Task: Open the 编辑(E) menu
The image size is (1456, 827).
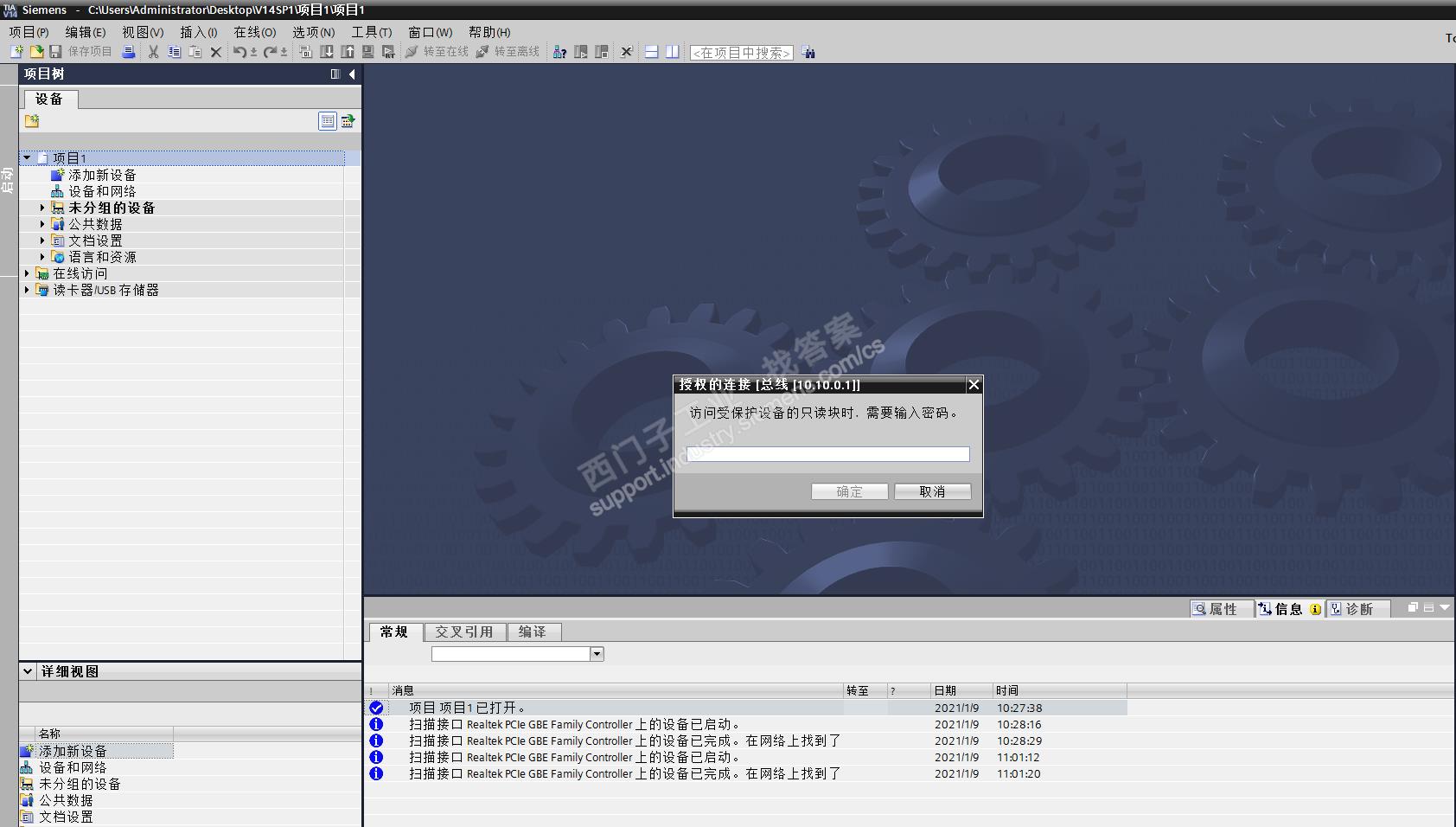Action: coord(86,32)
